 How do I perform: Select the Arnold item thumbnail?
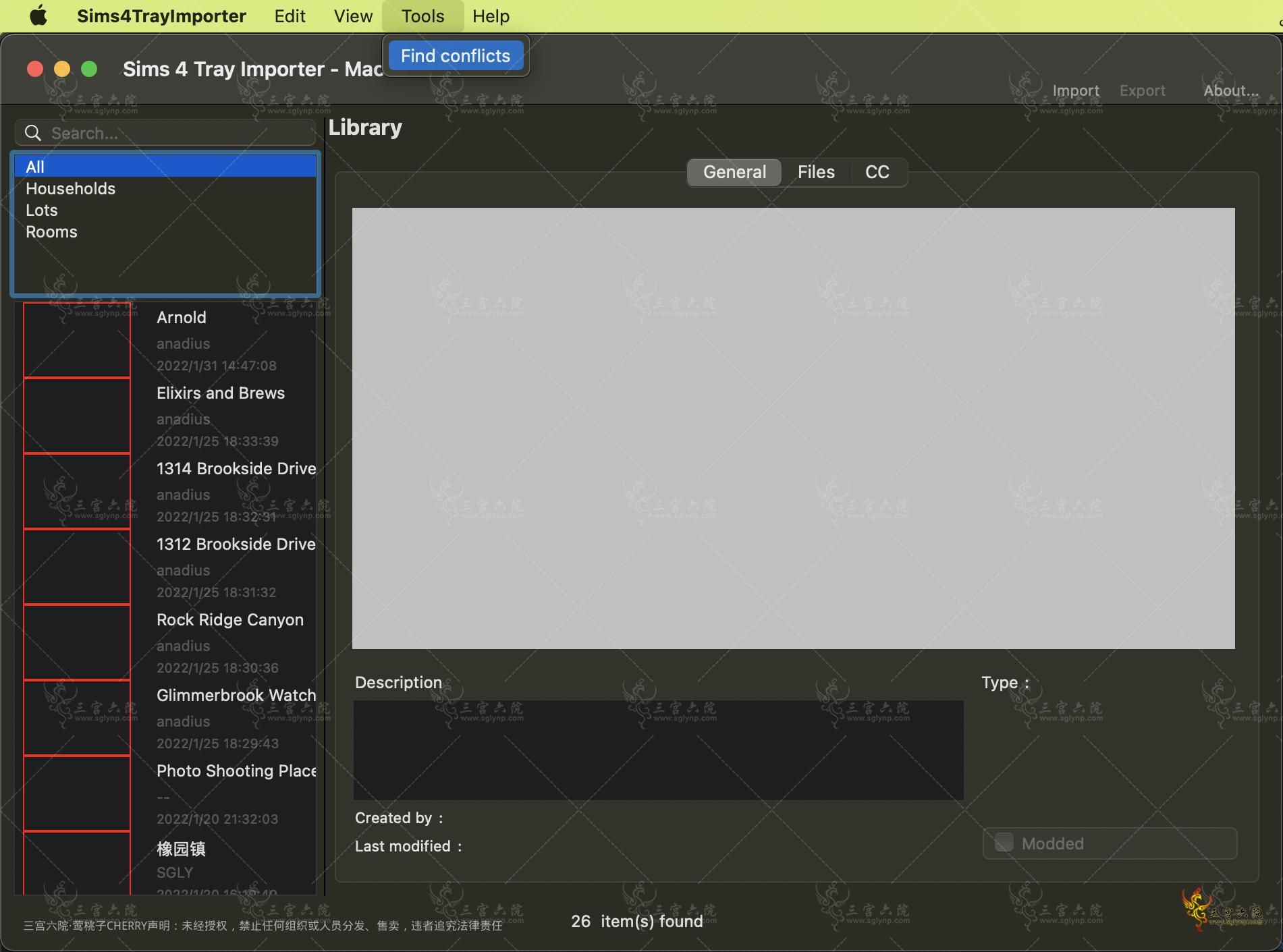click(x=77, y=340)
